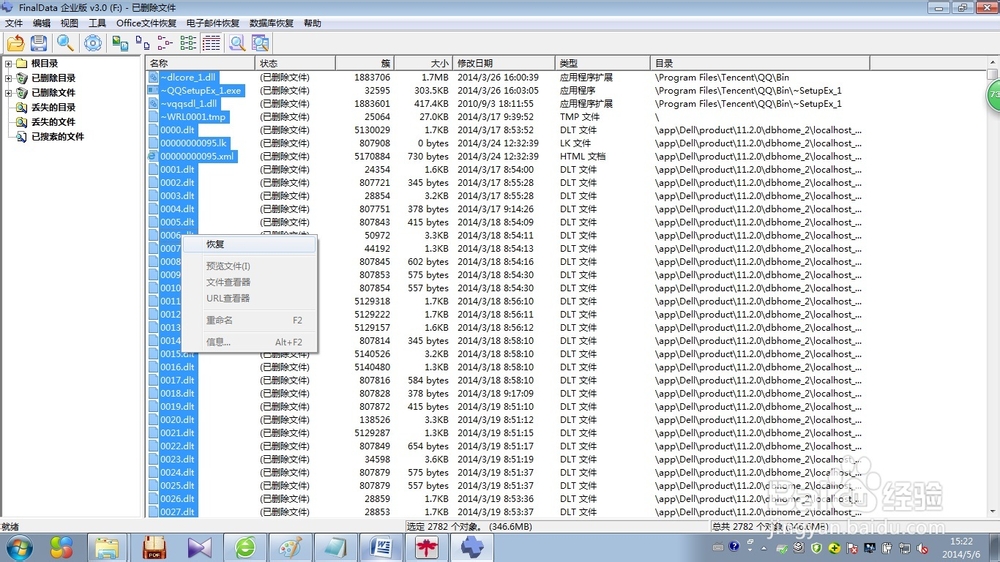1000x562 pixels.
Task: Sort by the 状态 column header
Action: coord(295,63)
